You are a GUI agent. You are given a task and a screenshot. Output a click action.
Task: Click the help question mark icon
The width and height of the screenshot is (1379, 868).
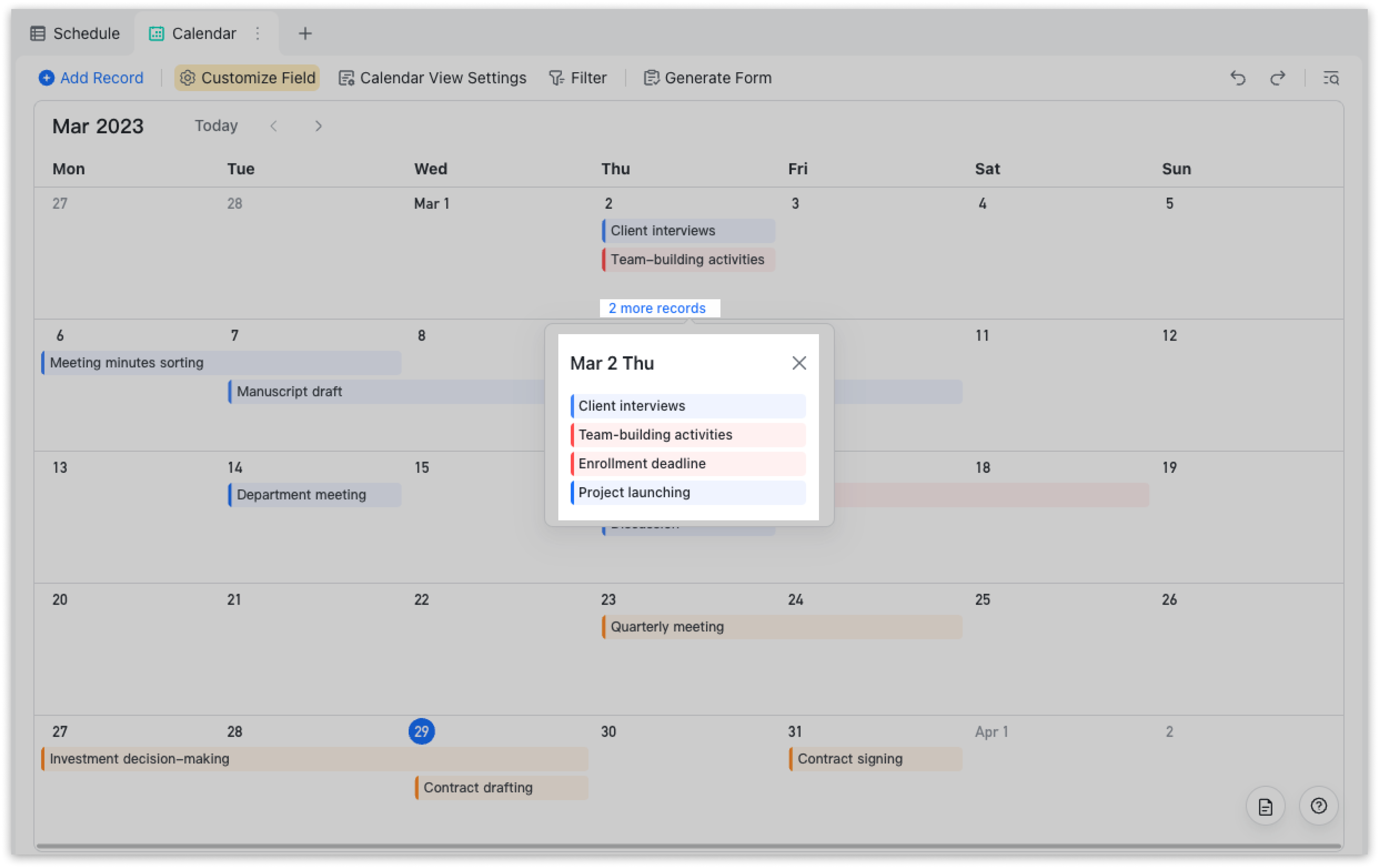[1318, 806]
